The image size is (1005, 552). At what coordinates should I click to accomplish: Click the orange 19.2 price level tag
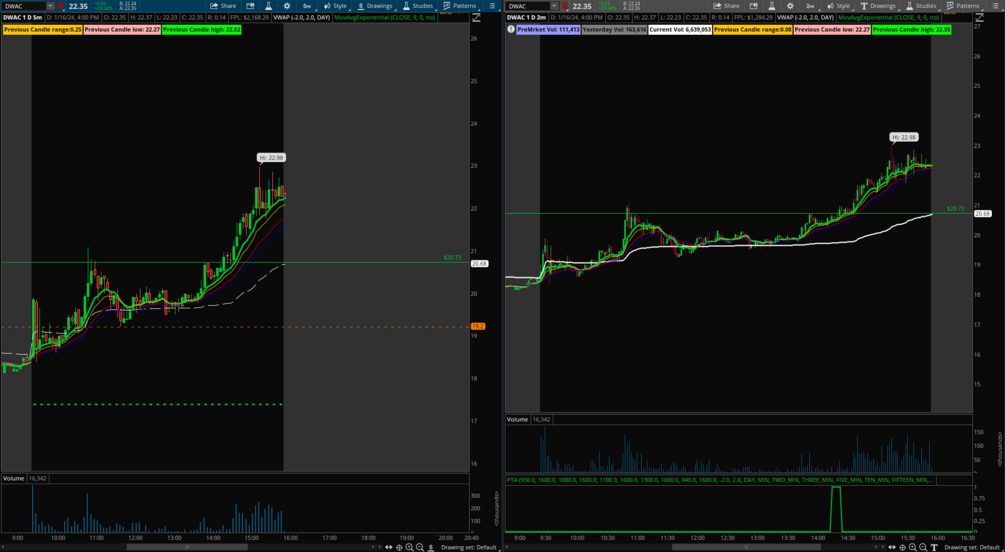[478, 326]
